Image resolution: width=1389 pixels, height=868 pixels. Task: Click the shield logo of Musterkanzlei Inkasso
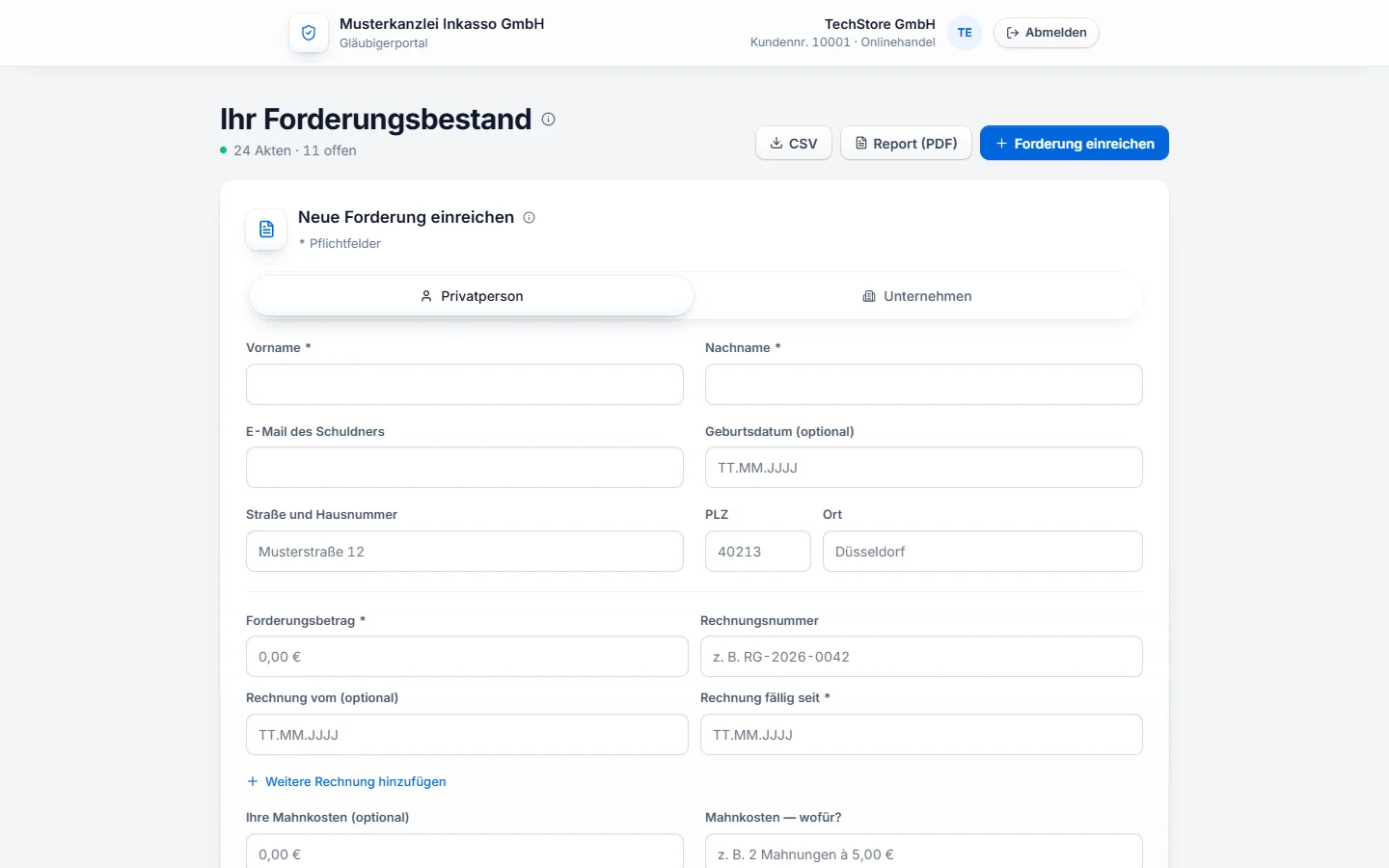click(x=309, y=33)
